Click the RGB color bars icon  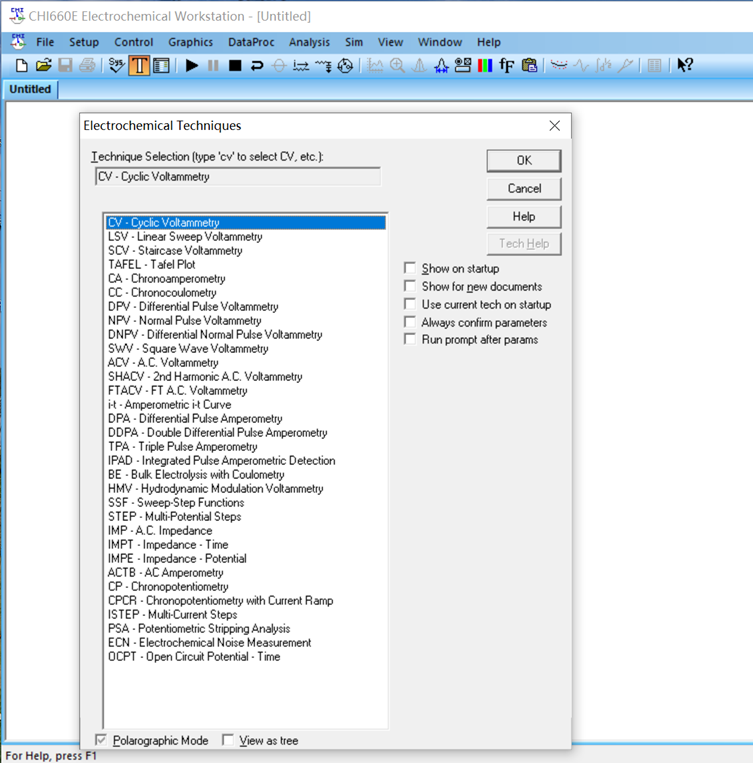coord(485,66)
